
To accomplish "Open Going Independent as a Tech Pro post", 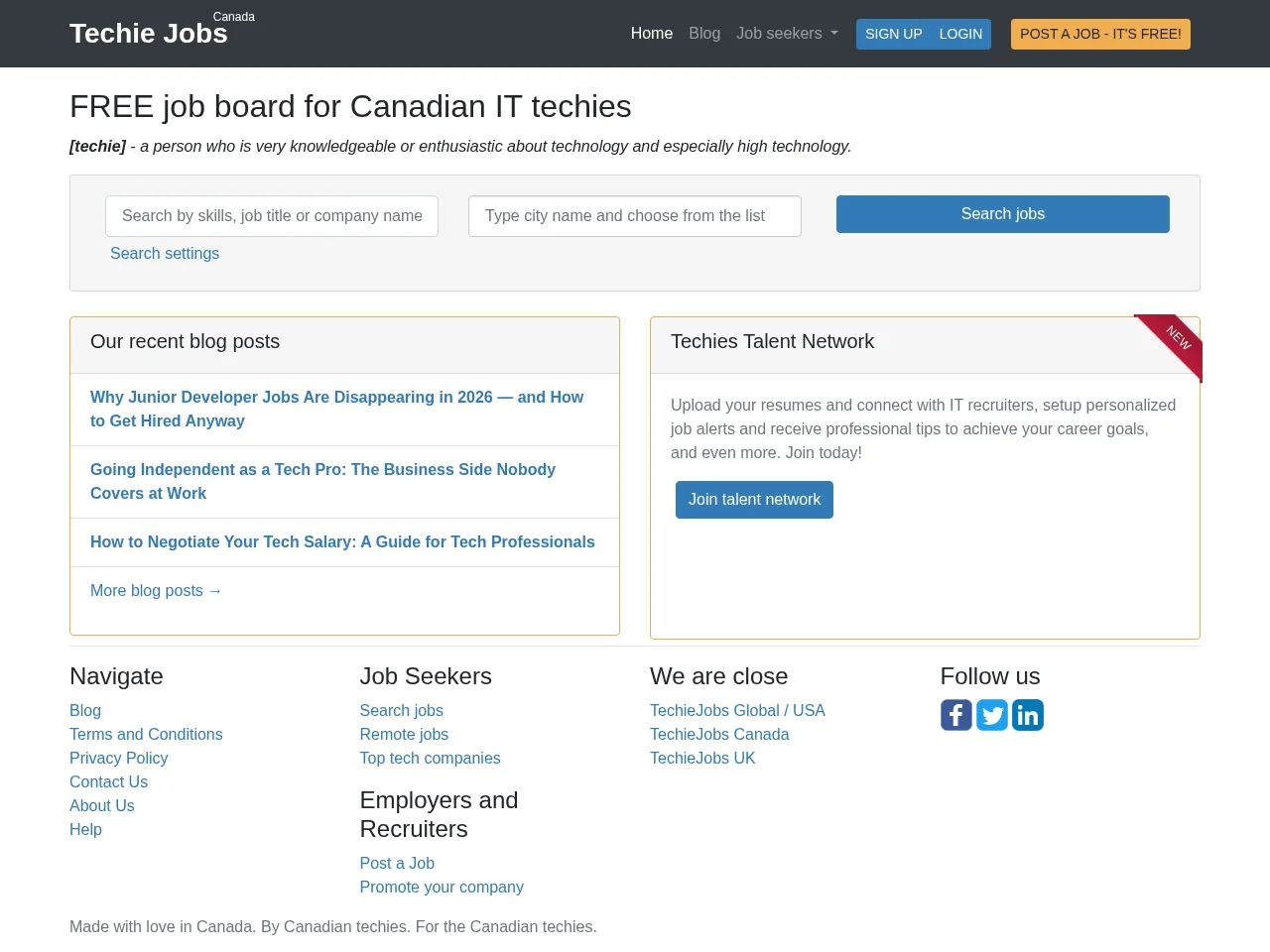I will coord(322,481).
